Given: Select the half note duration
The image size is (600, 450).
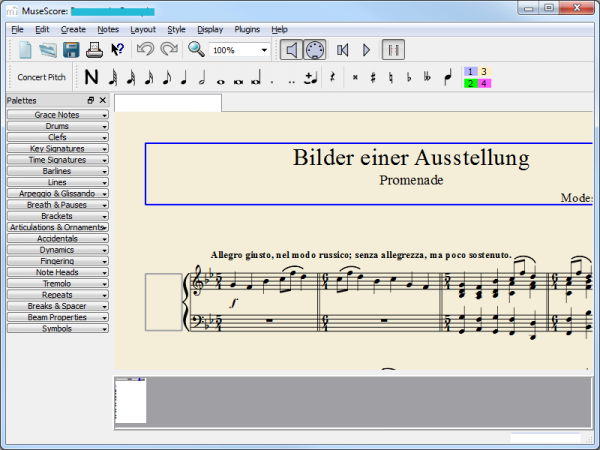Looking at the screenshot, I should click(x=202, y=77).
